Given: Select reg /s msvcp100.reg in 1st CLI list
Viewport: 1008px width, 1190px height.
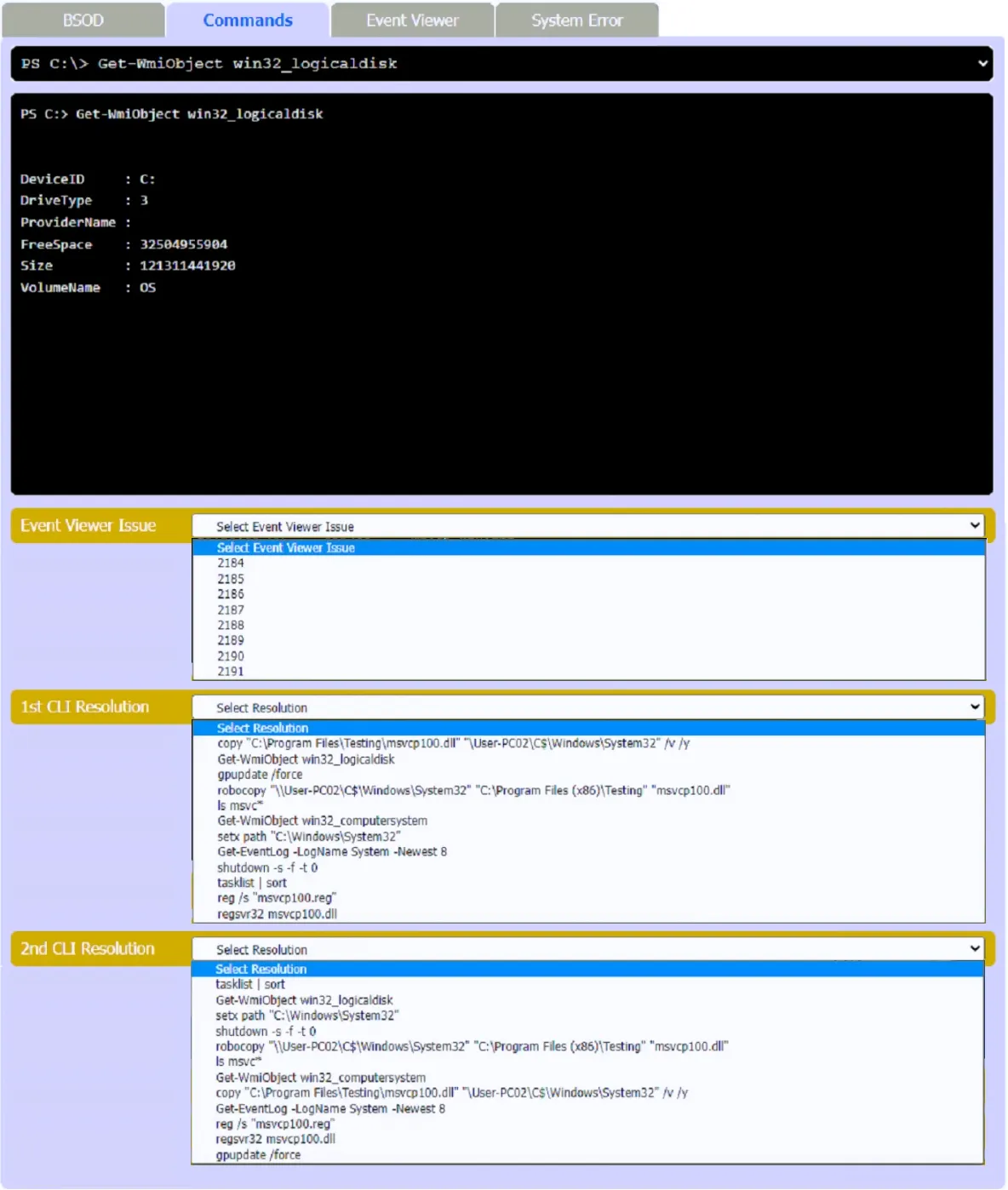Looking at the screenshot, I should [x=588, y=898].
